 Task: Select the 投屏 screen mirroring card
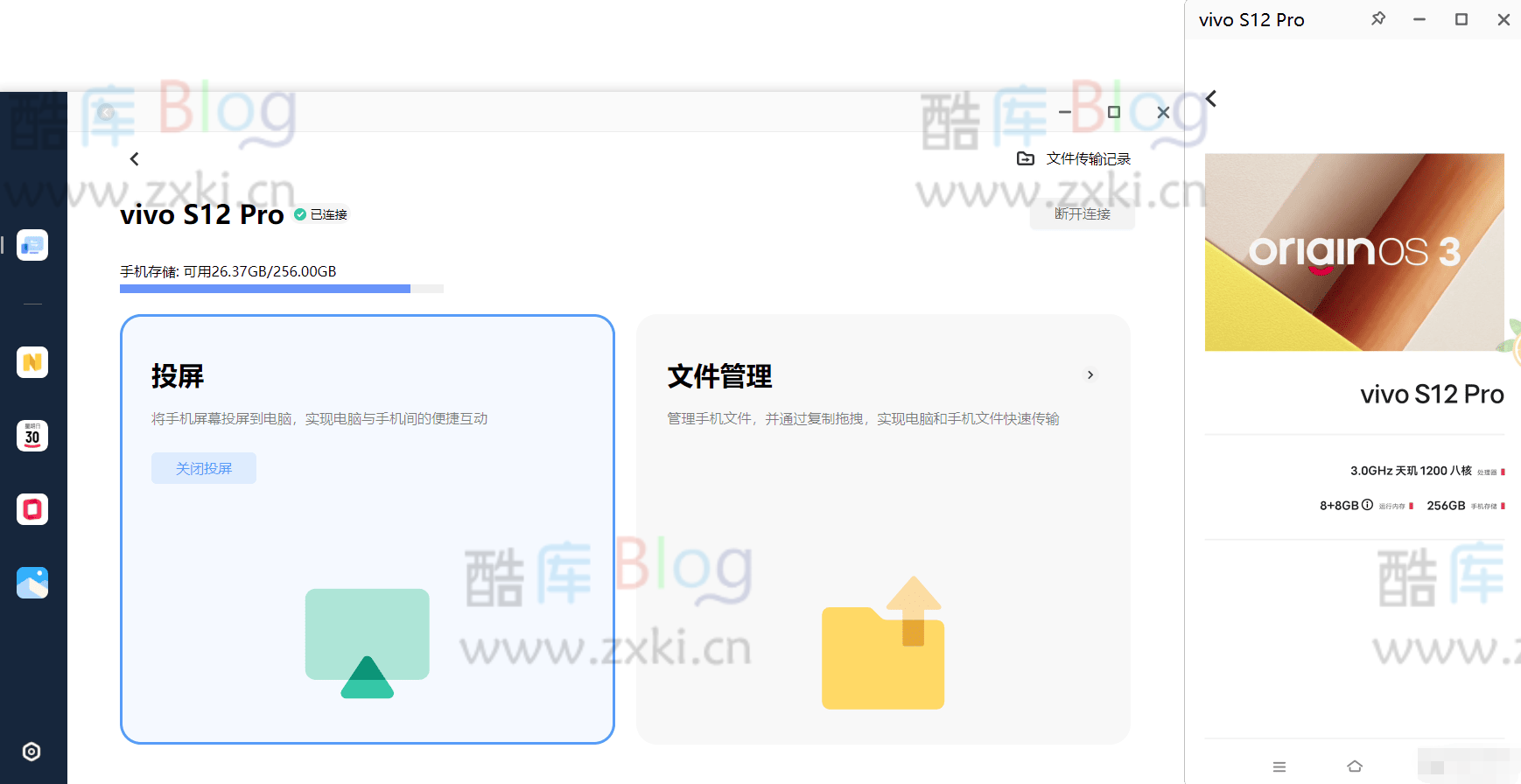click(368, 529)
